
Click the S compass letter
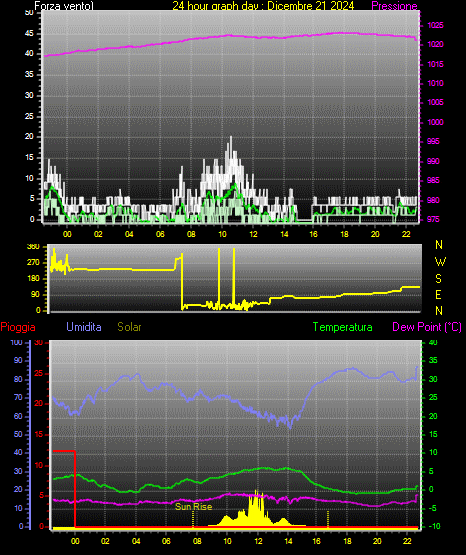point(438,279)
